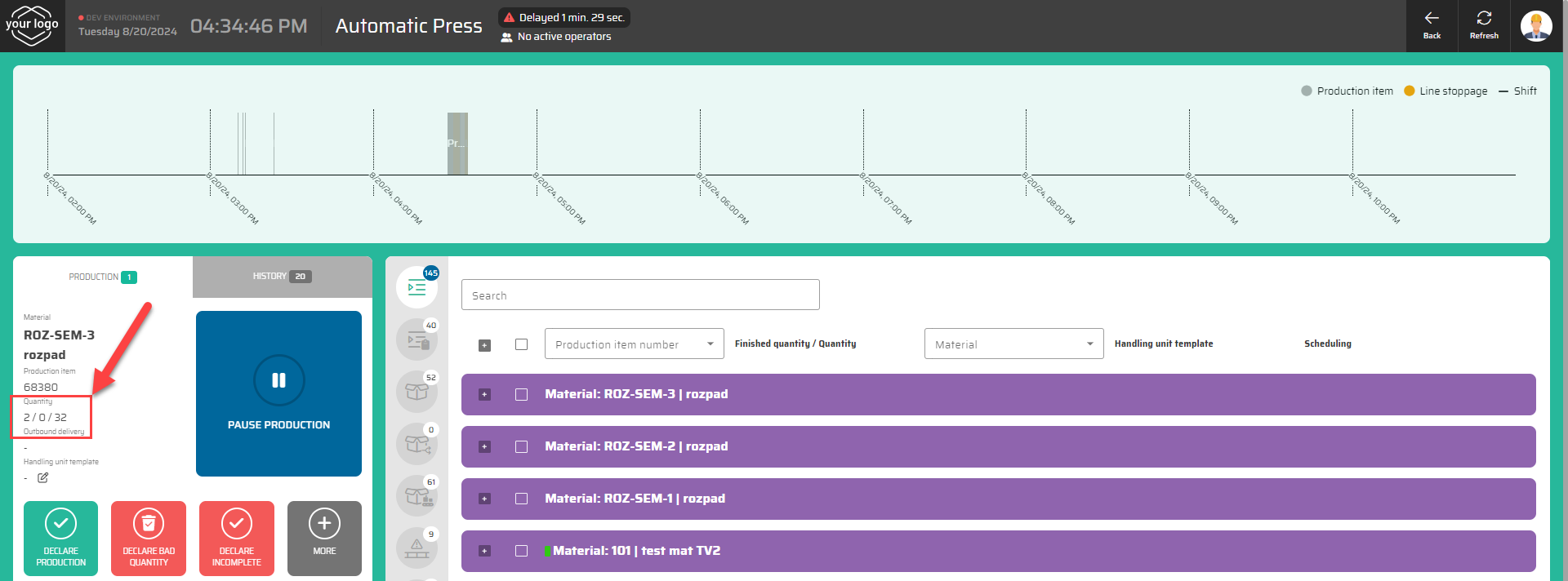1568x581 pixels.
Task: Click the Search input field
Action: 640,295
